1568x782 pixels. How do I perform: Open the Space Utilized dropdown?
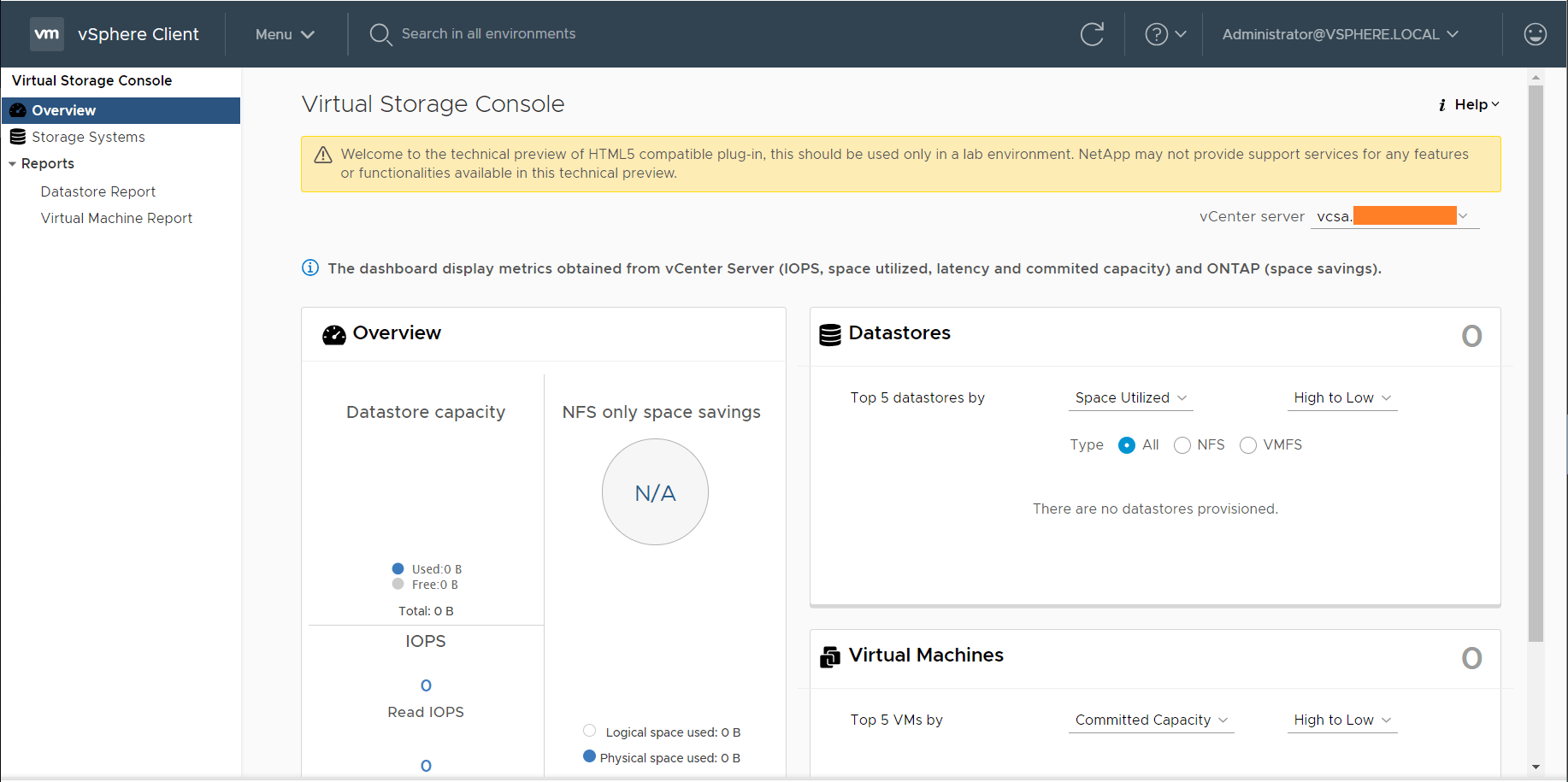(x=1130, y=397)
